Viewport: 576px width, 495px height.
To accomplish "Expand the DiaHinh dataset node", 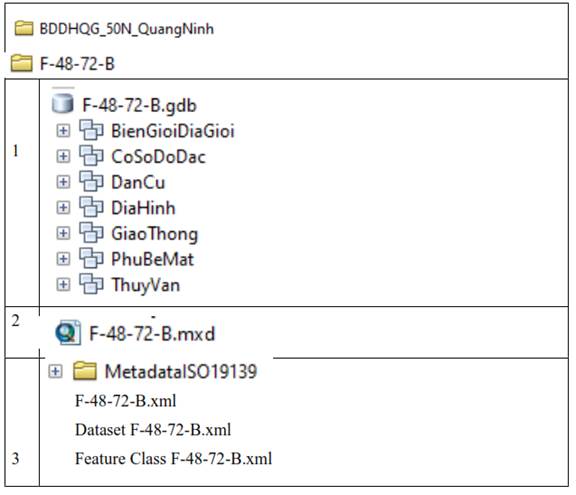I will [63, 208].
